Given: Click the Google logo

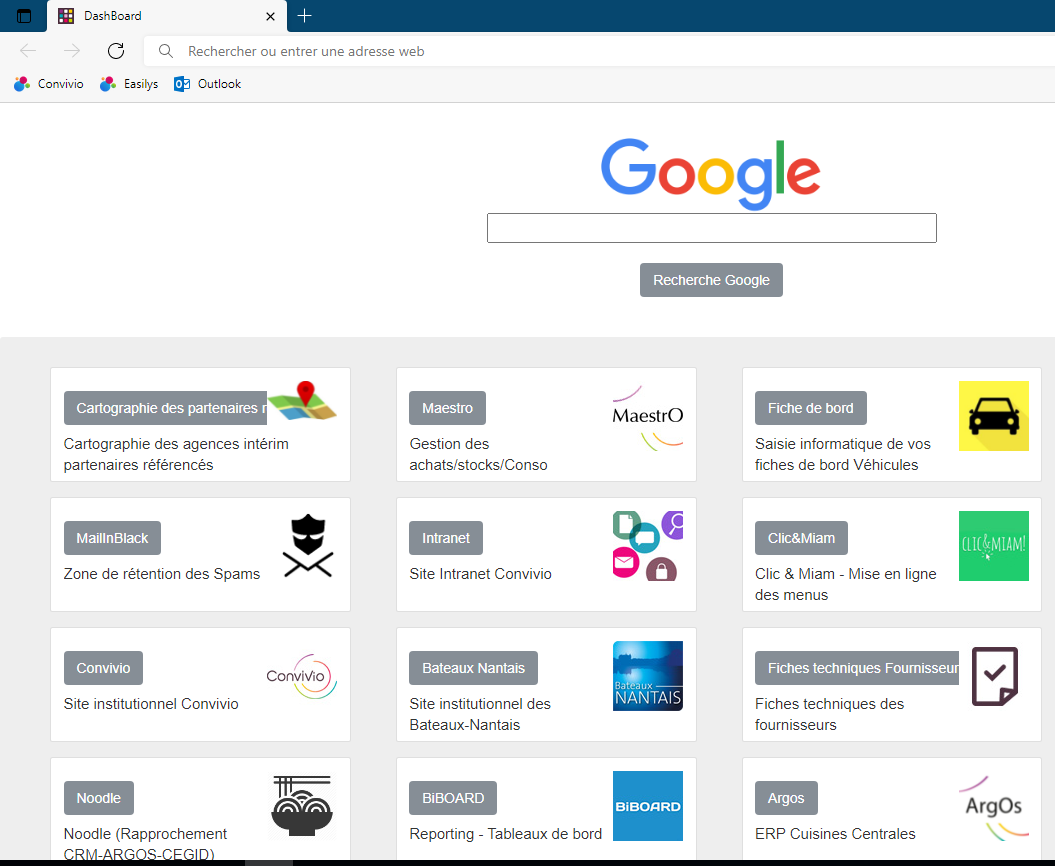Looking at the screenshot, I should (711, 174).
